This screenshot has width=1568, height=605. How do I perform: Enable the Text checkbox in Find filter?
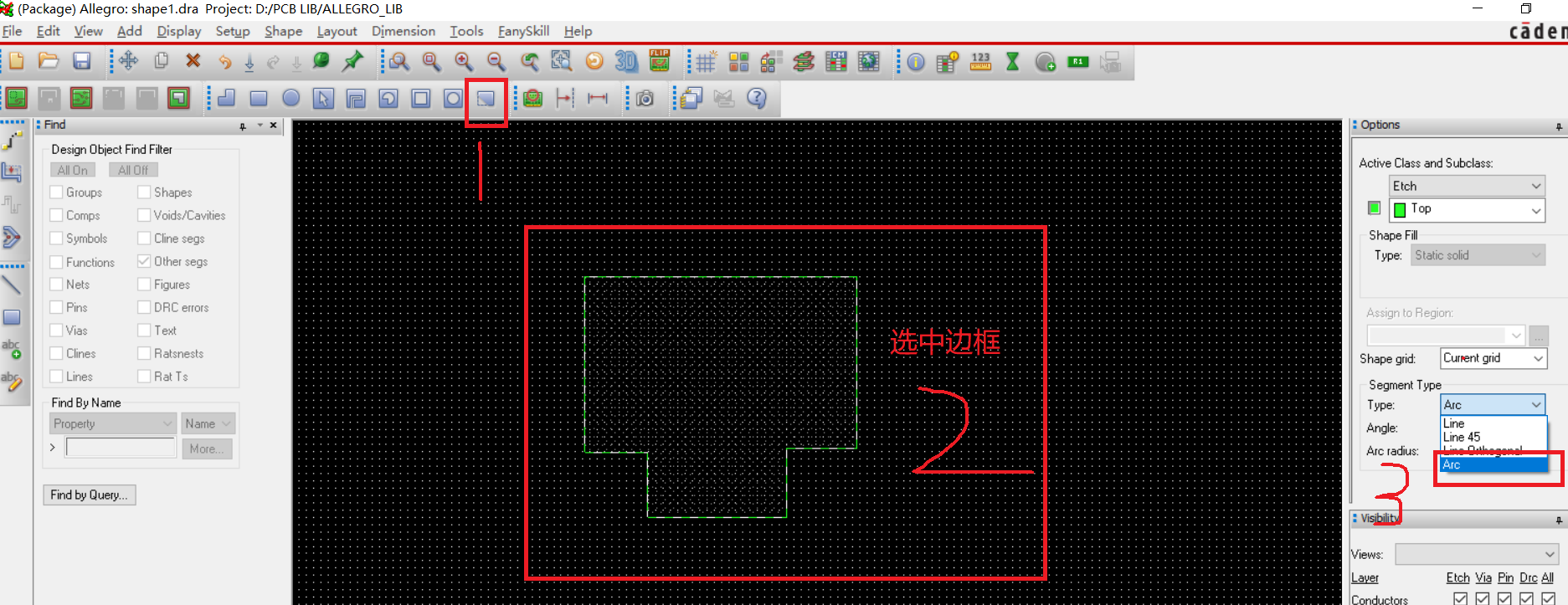(x=144, y=331)
